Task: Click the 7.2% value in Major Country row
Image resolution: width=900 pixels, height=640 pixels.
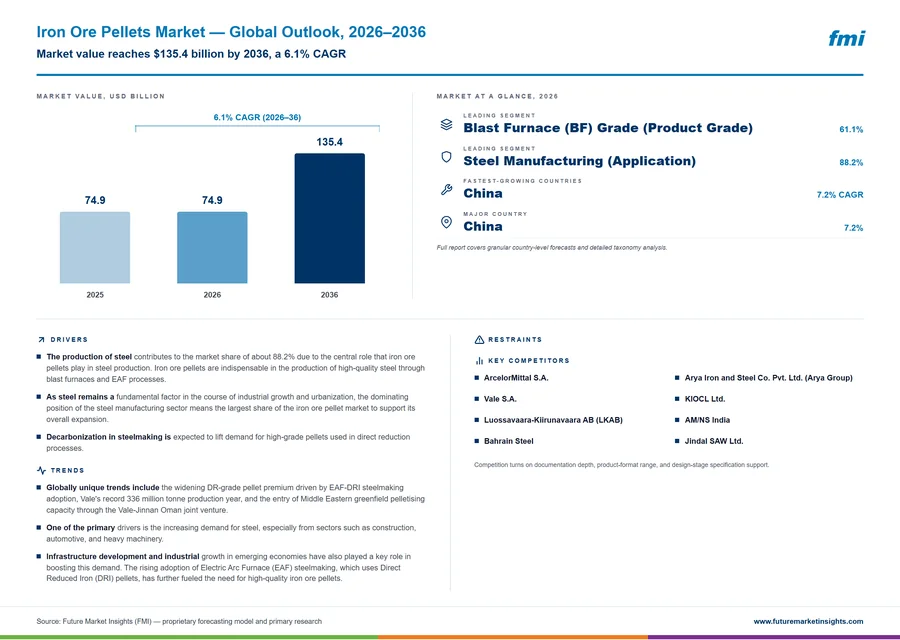Action: [854, 228]
